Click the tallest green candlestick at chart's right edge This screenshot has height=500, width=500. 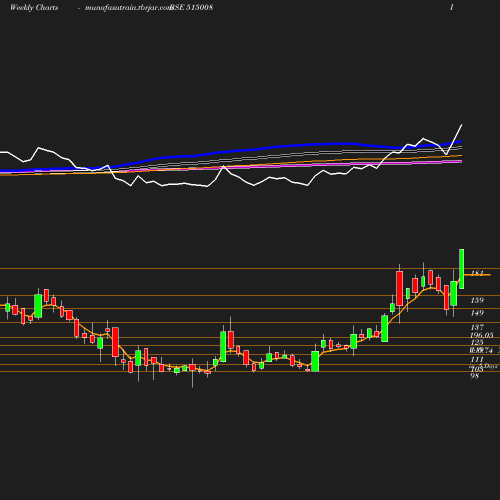pyautogui.click(x=462, y=269)
